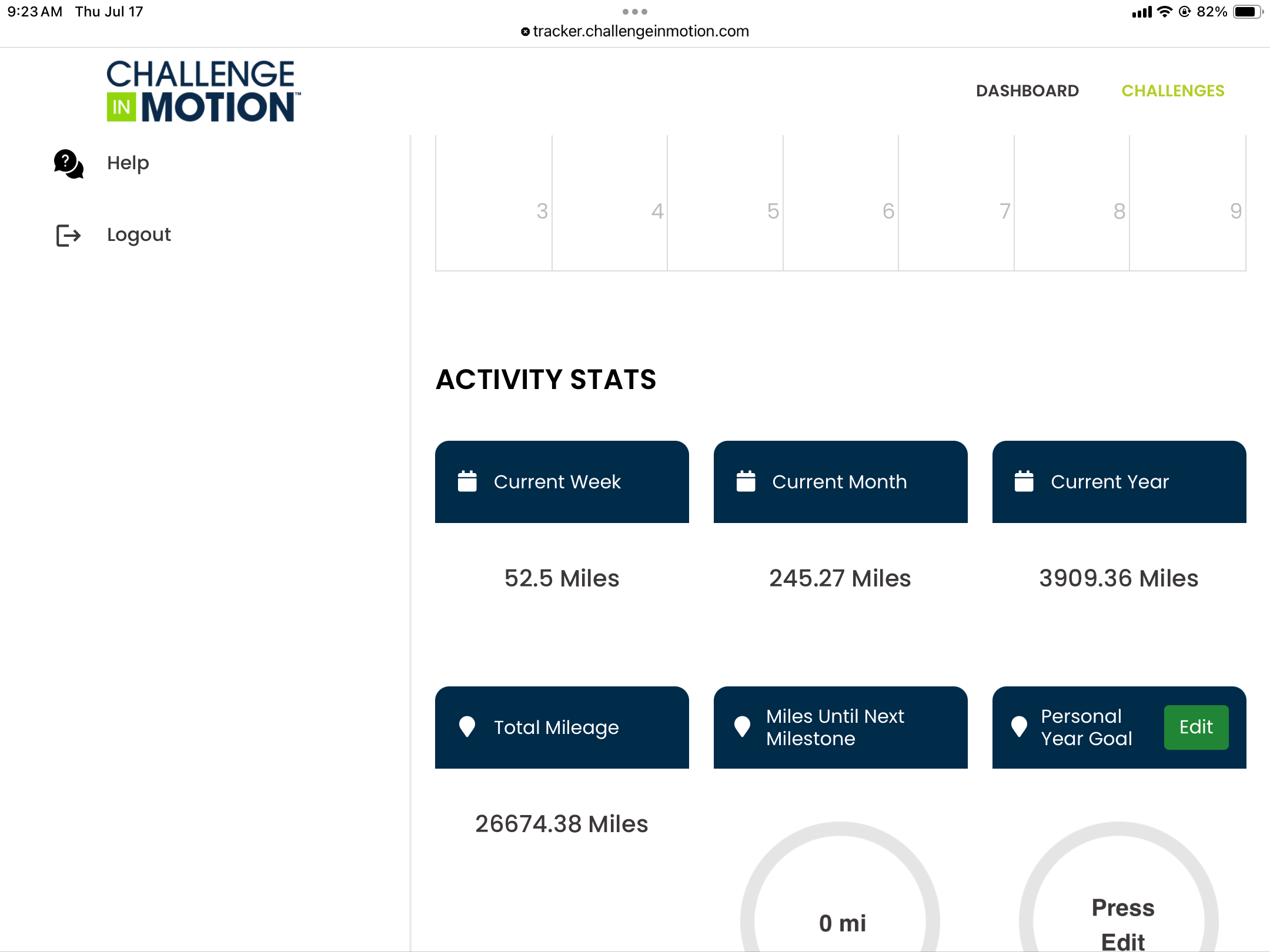Click pin icon on Personal Year Goal

pyautogui.click(x=1019, y=727)
